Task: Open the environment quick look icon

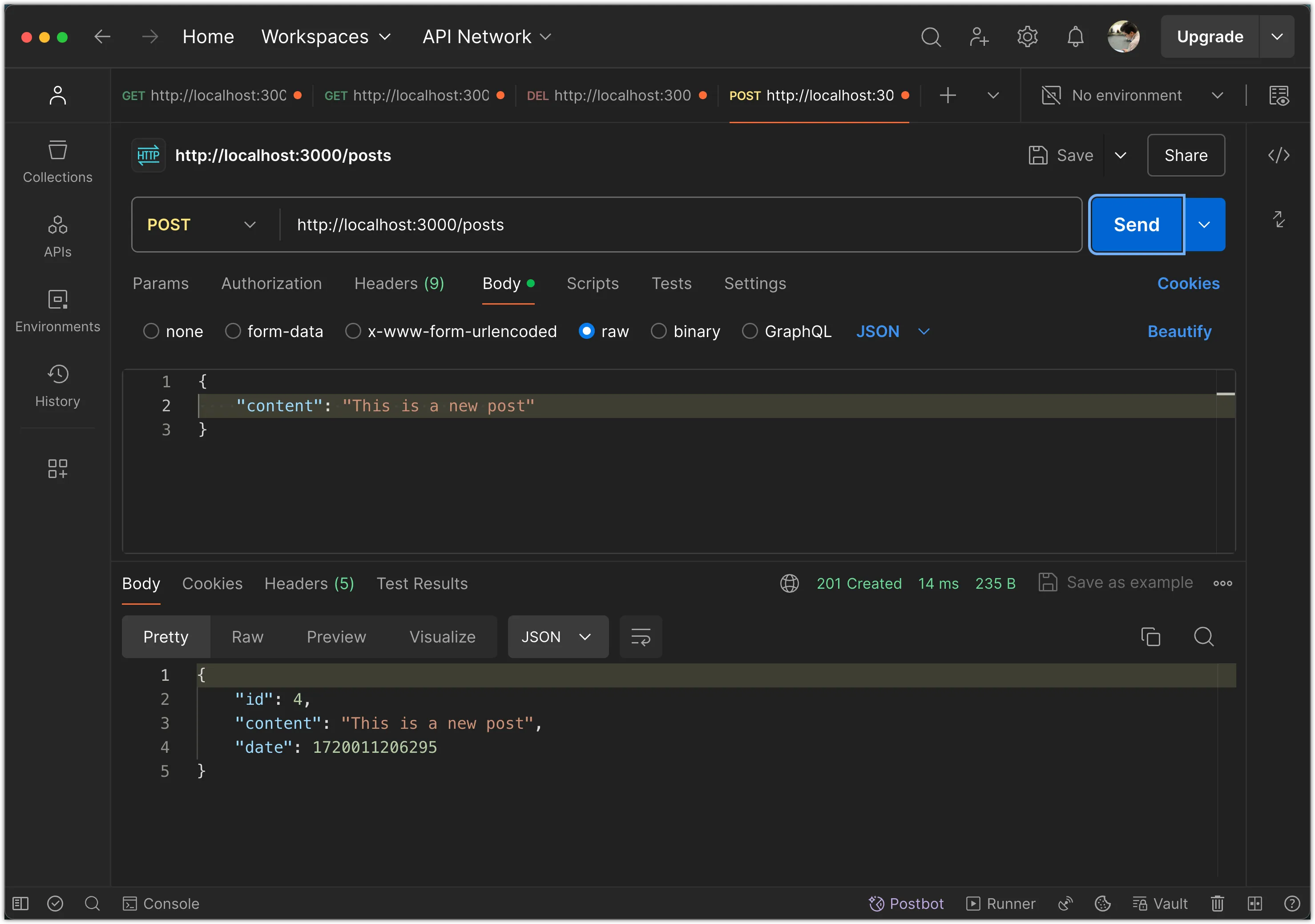Action: point(1279,95)
